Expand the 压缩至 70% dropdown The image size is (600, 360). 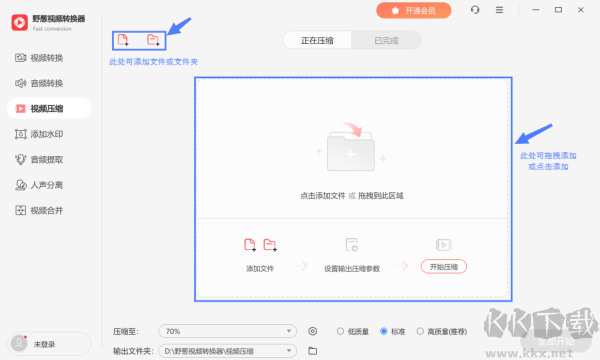coord(228,331)
